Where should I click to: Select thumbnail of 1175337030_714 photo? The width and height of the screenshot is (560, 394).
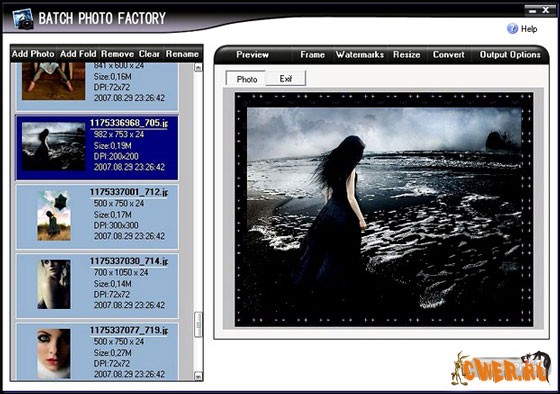[x=54, y=285]
